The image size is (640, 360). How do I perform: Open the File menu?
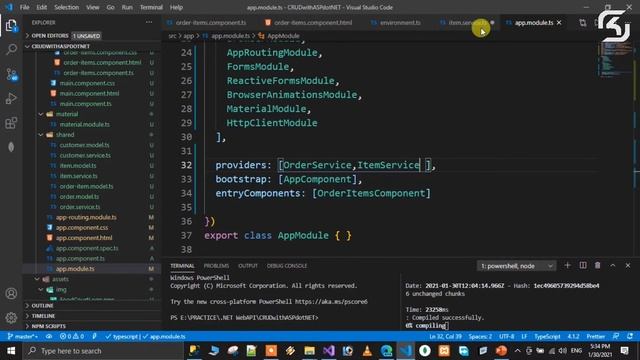click(x=24, y=7)
